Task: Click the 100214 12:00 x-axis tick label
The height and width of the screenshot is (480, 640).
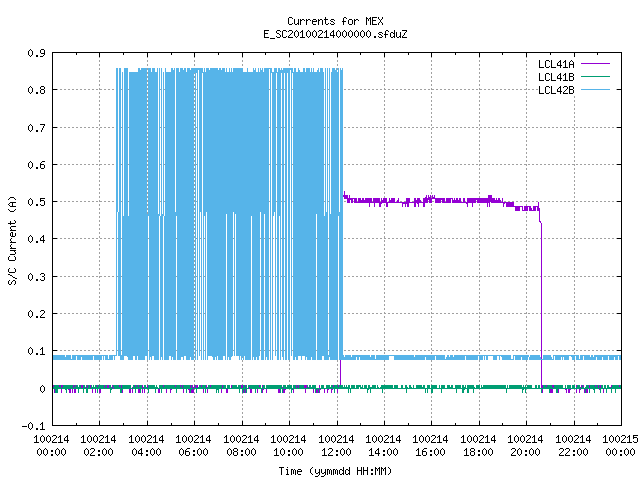Action: coord(336,446)
